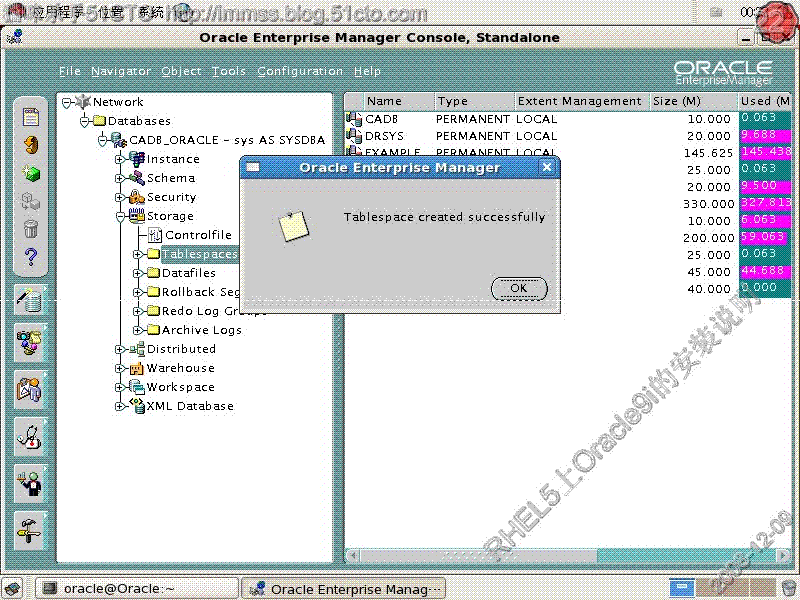
Task: Close the Oracle Enterprise Manager dialog
Action: coord(546,167)
